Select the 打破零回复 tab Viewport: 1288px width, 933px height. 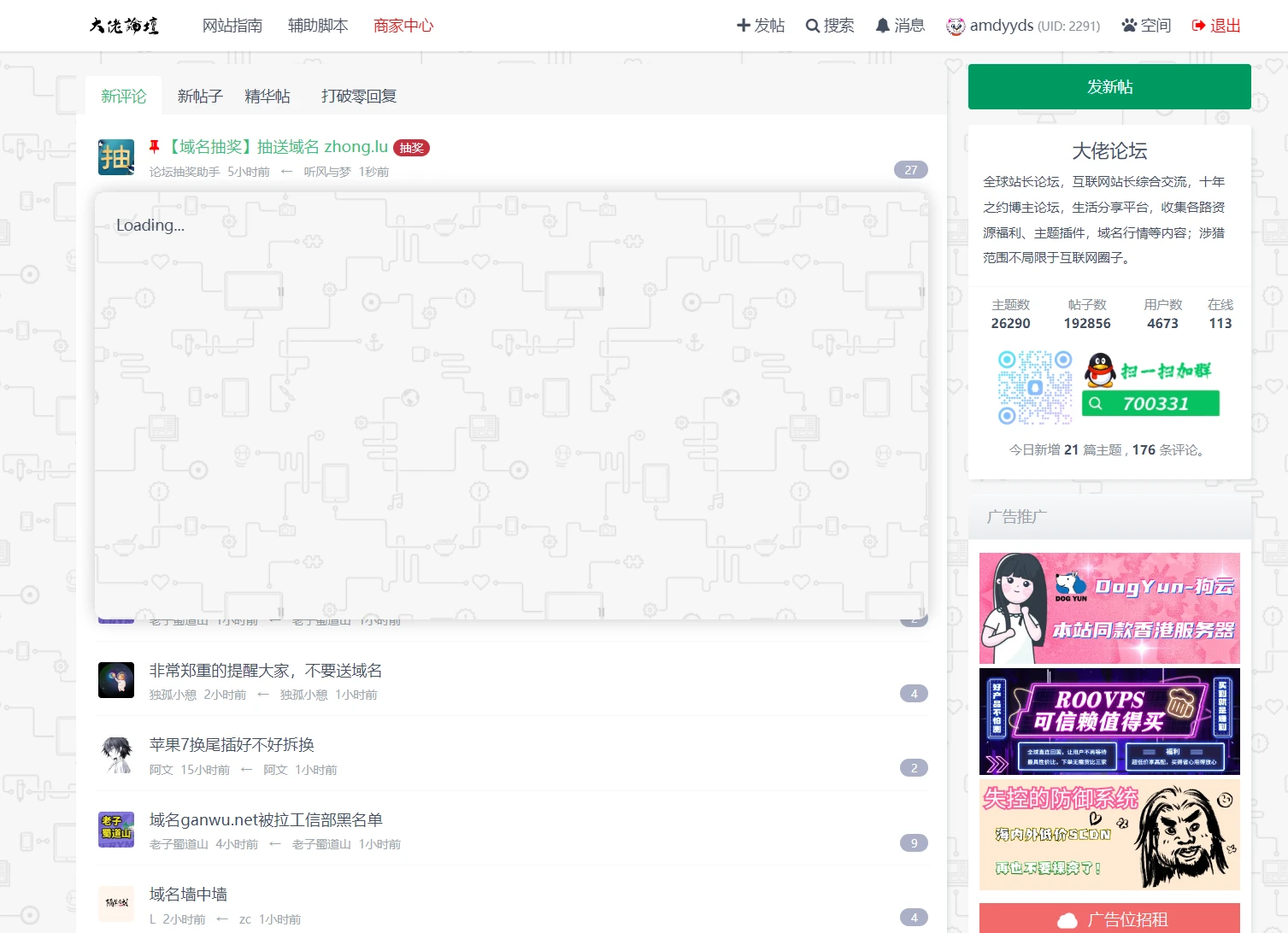tap(359, 97)
